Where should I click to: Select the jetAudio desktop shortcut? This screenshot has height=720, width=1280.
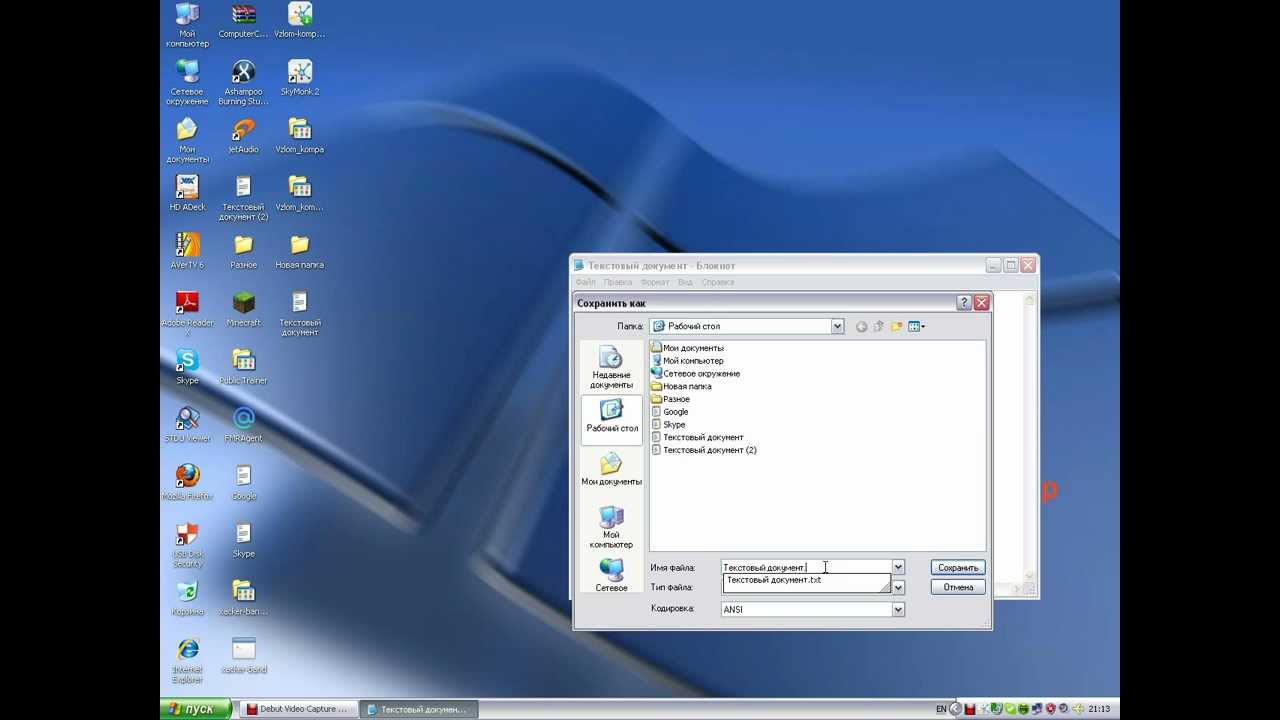[243, 137]
